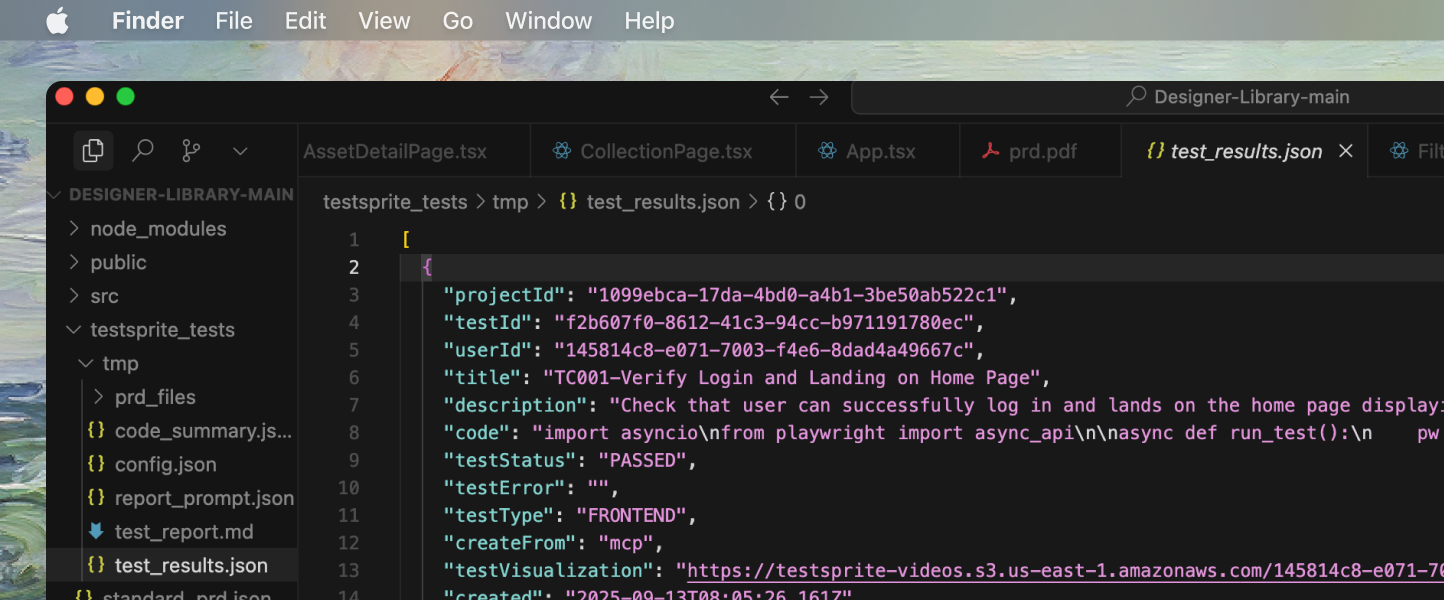Click the JSON icon beside config.json
This screenshot has width=1444, height=600.
tap(96, 464)
